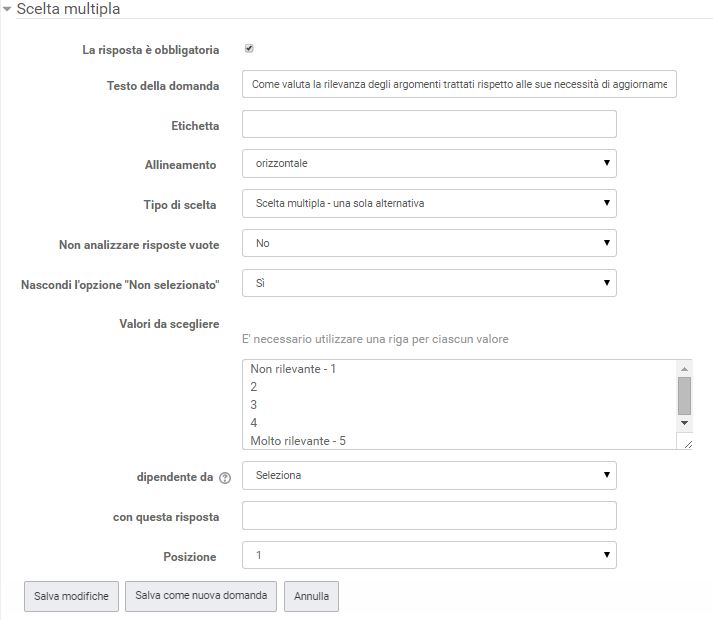The width and height of the screenshot is (713, 620).
Task: Click the scroll up arrow in values box
Action: 684,368
